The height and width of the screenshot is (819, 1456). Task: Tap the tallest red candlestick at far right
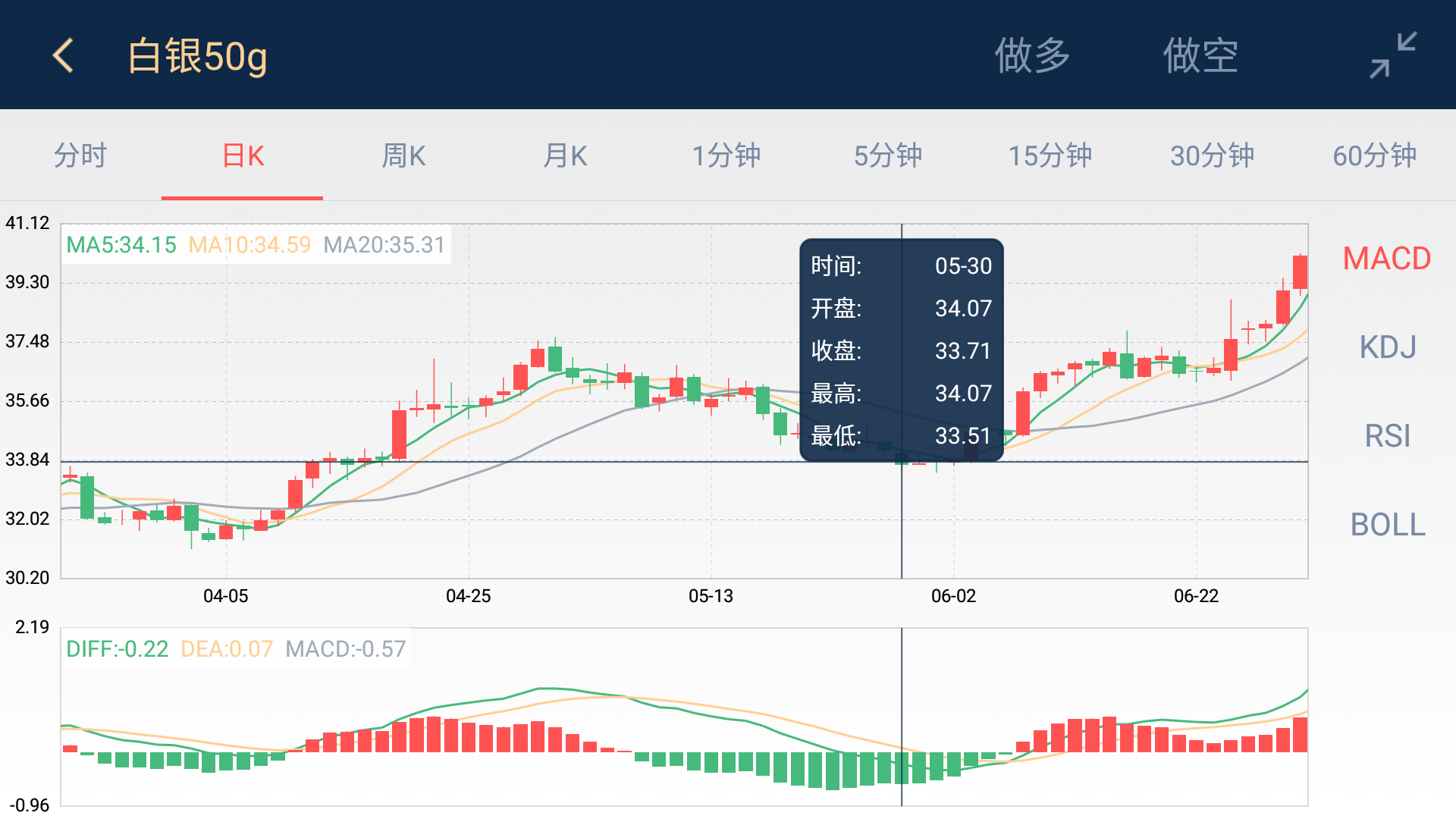coord(1300,271)
